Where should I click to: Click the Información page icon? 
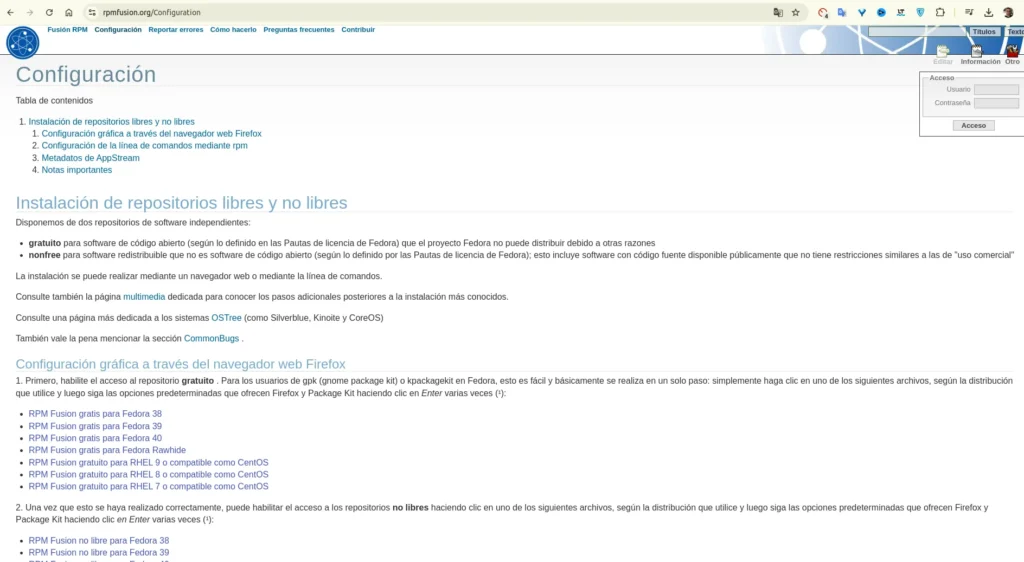(x=980, y=54)
